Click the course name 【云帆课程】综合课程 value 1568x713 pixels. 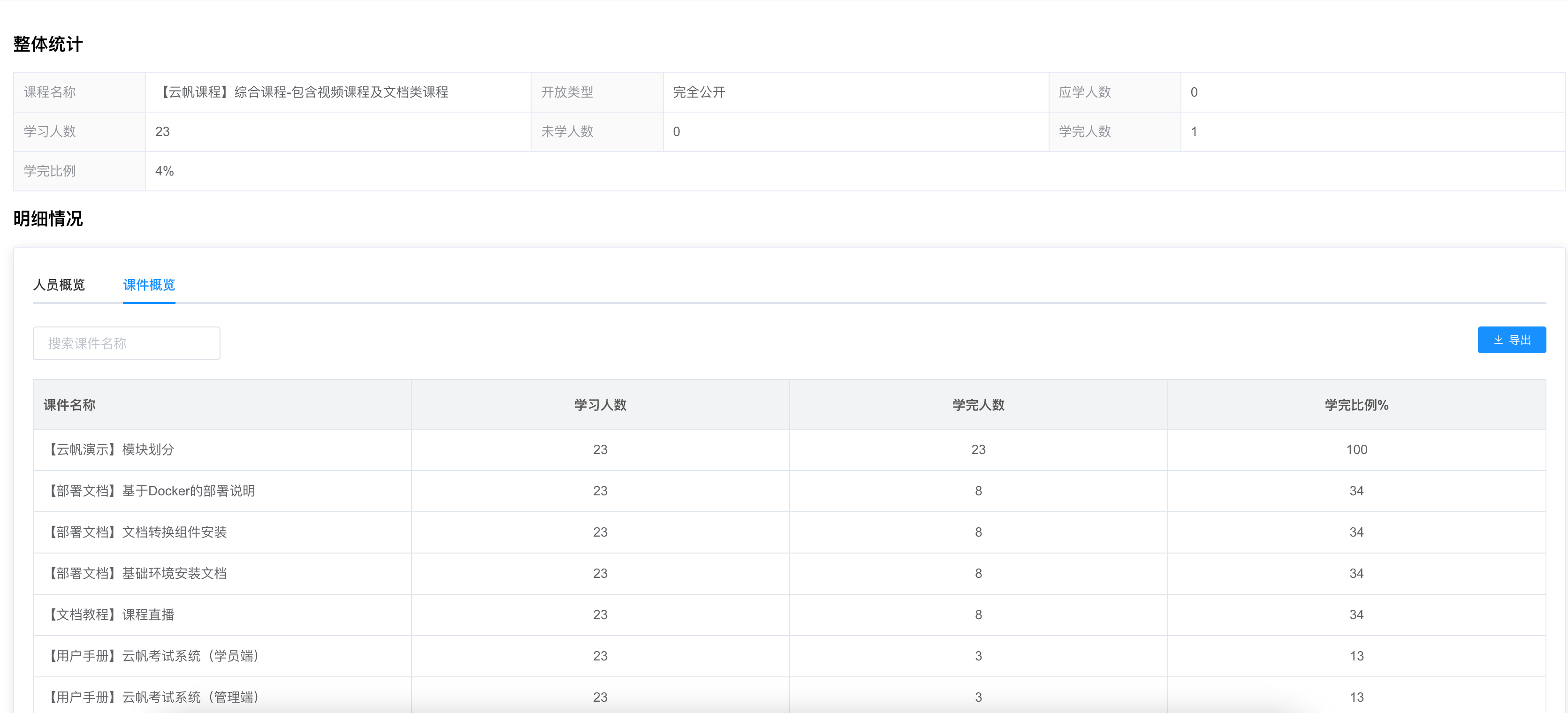(x=303, y=92)
